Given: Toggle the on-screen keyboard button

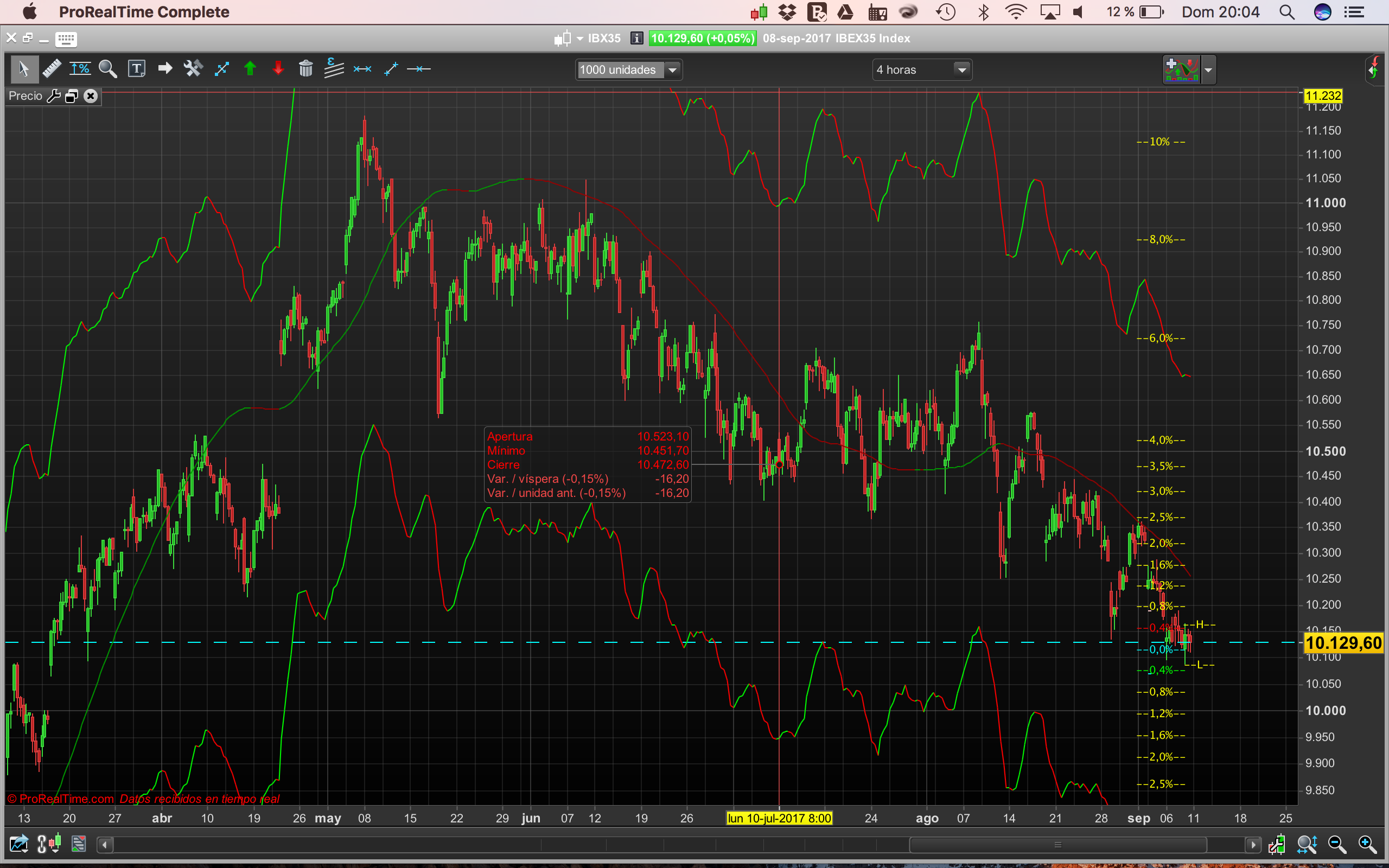Looking at the screenshot, I should [x=66, y=39].
